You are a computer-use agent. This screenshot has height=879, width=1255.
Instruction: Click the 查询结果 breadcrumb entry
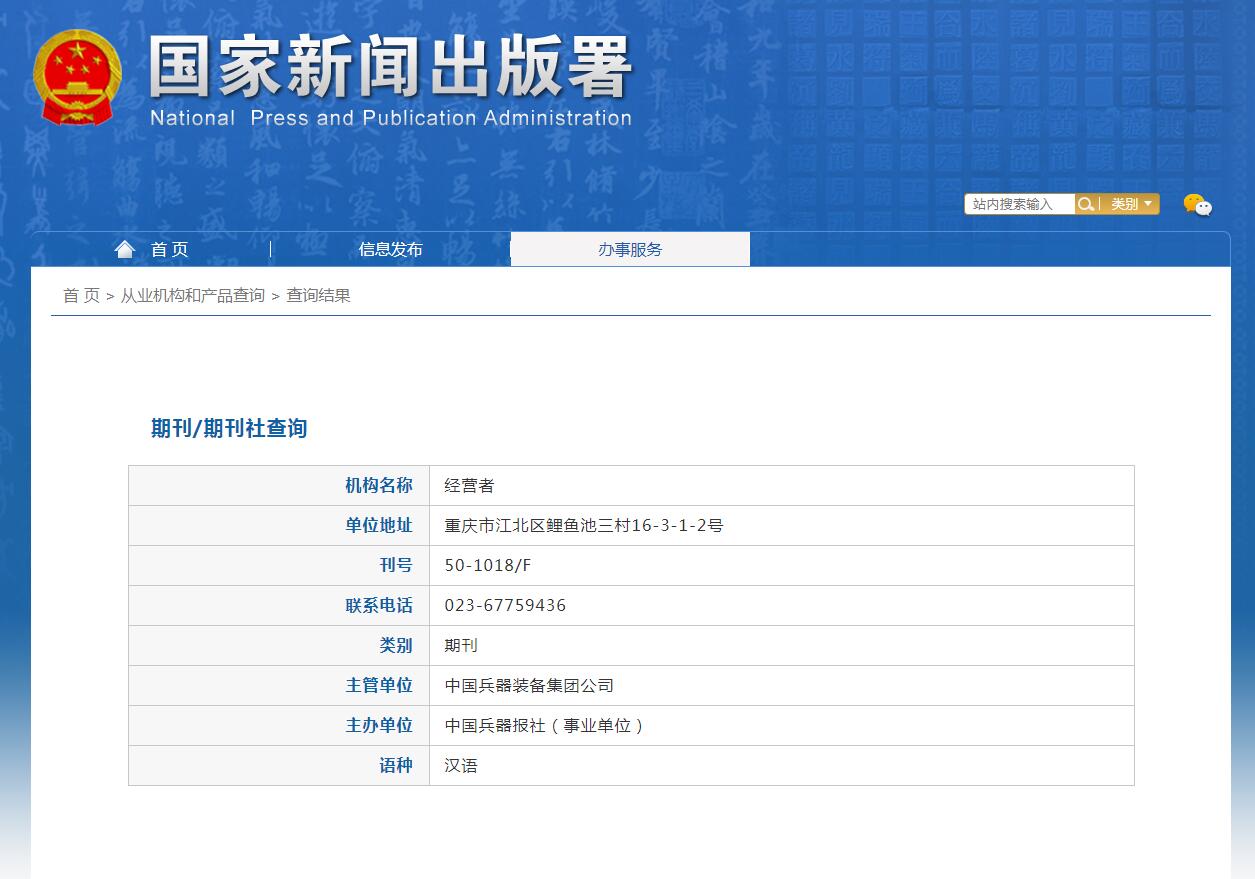click(x=319, y=295)
